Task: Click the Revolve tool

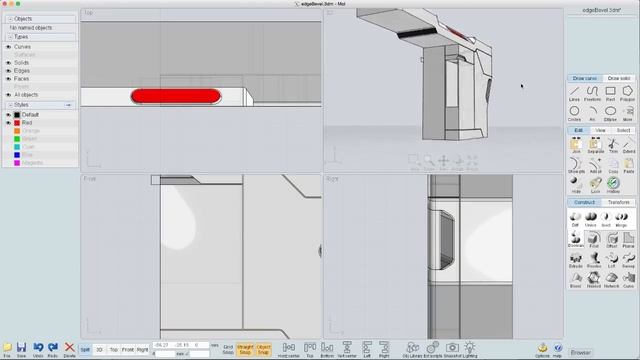Action: click(x=594, y=260)
